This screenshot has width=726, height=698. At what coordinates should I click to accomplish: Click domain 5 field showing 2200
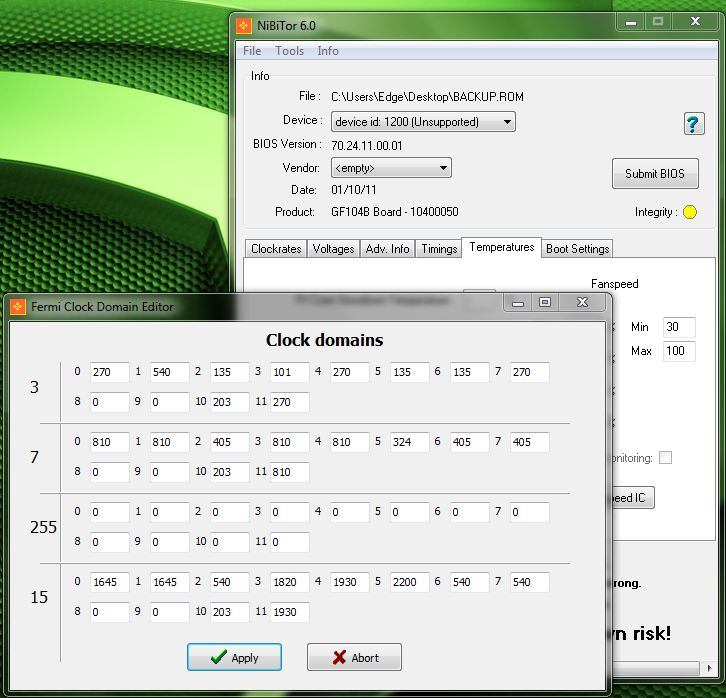point(409,582)
